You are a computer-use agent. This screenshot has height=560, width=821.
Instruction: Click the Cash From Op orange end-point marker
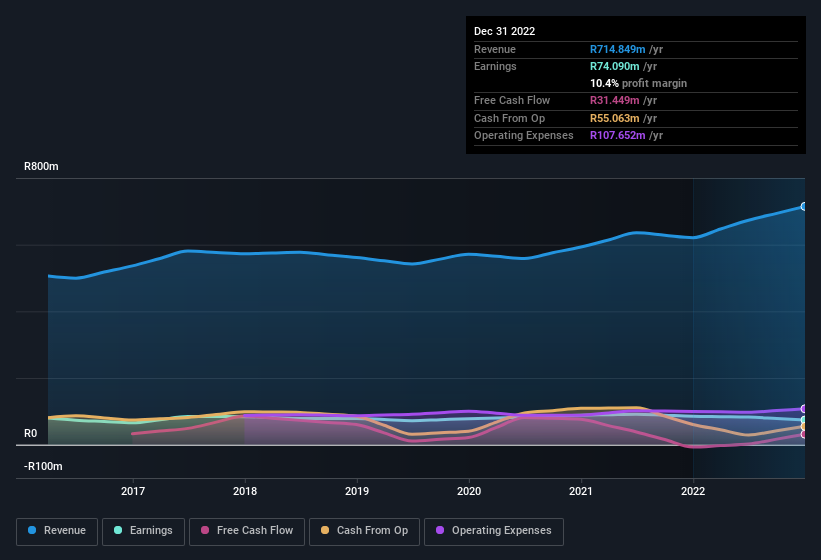point(804,427)
